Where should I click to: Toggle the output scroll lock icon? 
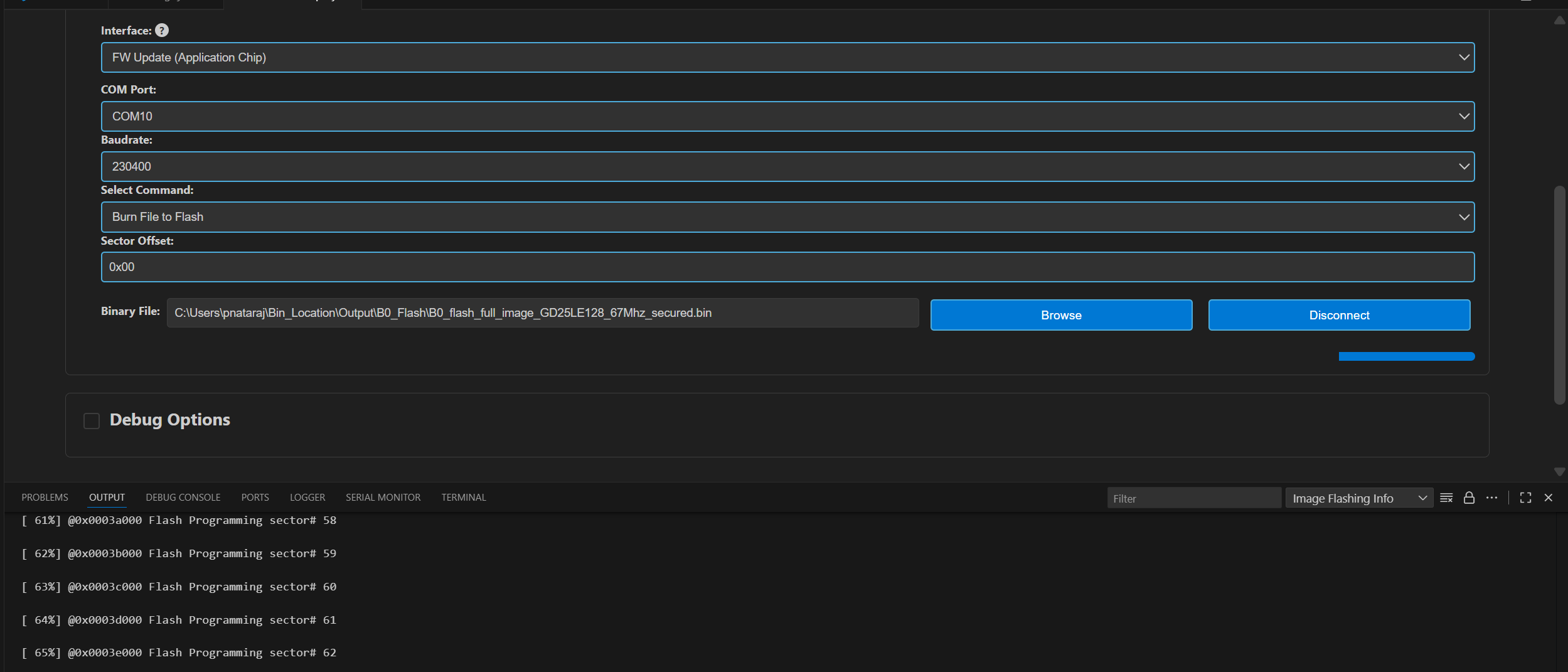click(x=1469, y=498)
